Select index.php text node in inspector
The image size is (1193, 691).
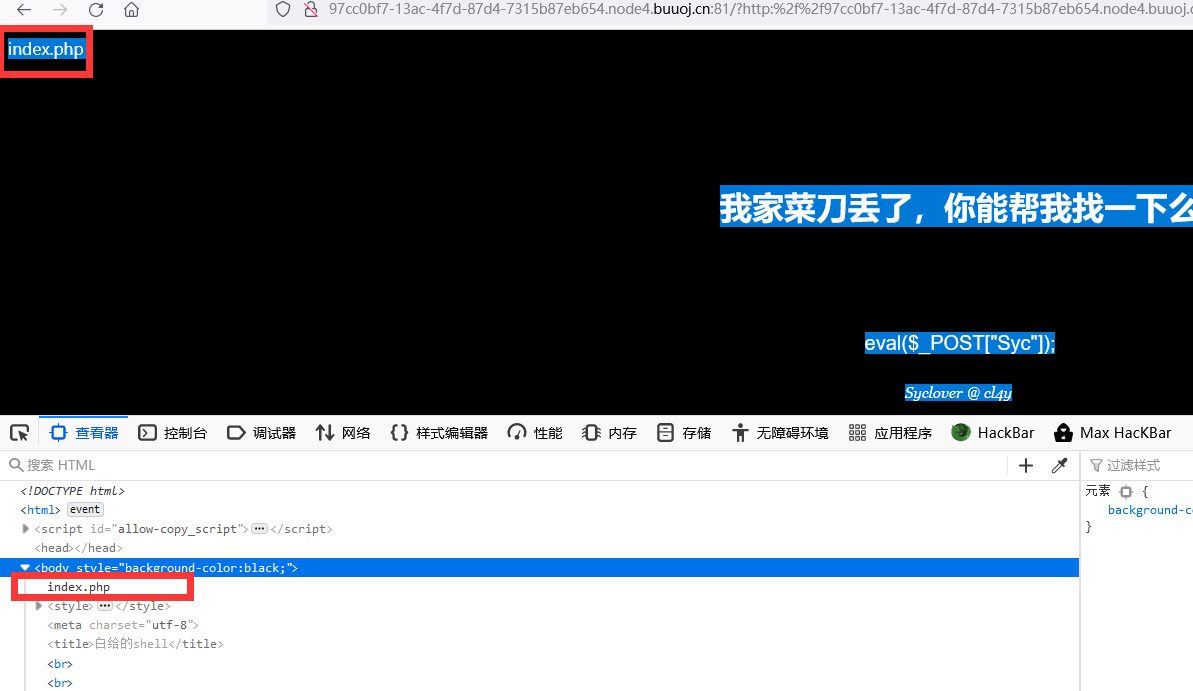click(x=78, y=587)
